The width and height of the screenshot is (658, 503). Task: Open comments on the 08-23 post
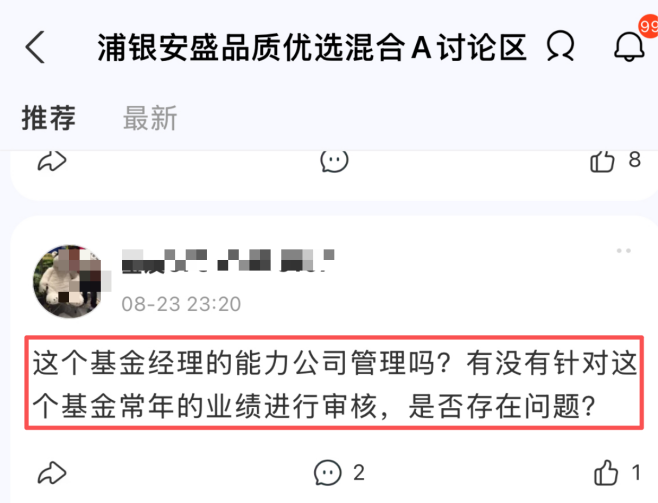[x=328, y=473]
